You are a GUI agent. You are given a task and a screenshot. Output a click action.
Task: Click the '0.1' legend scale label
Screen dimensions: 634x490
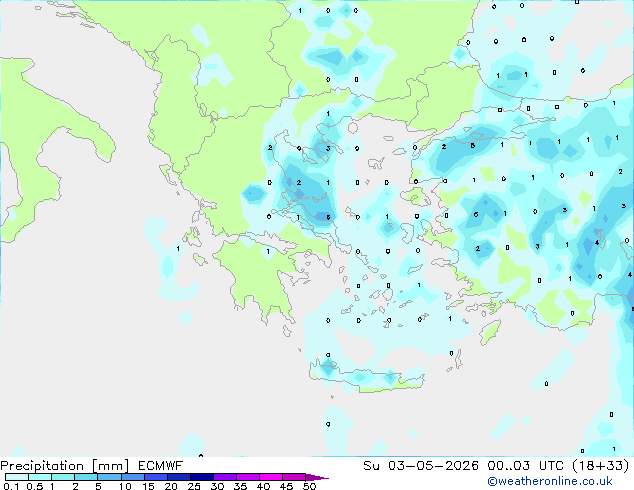(11, 486)
